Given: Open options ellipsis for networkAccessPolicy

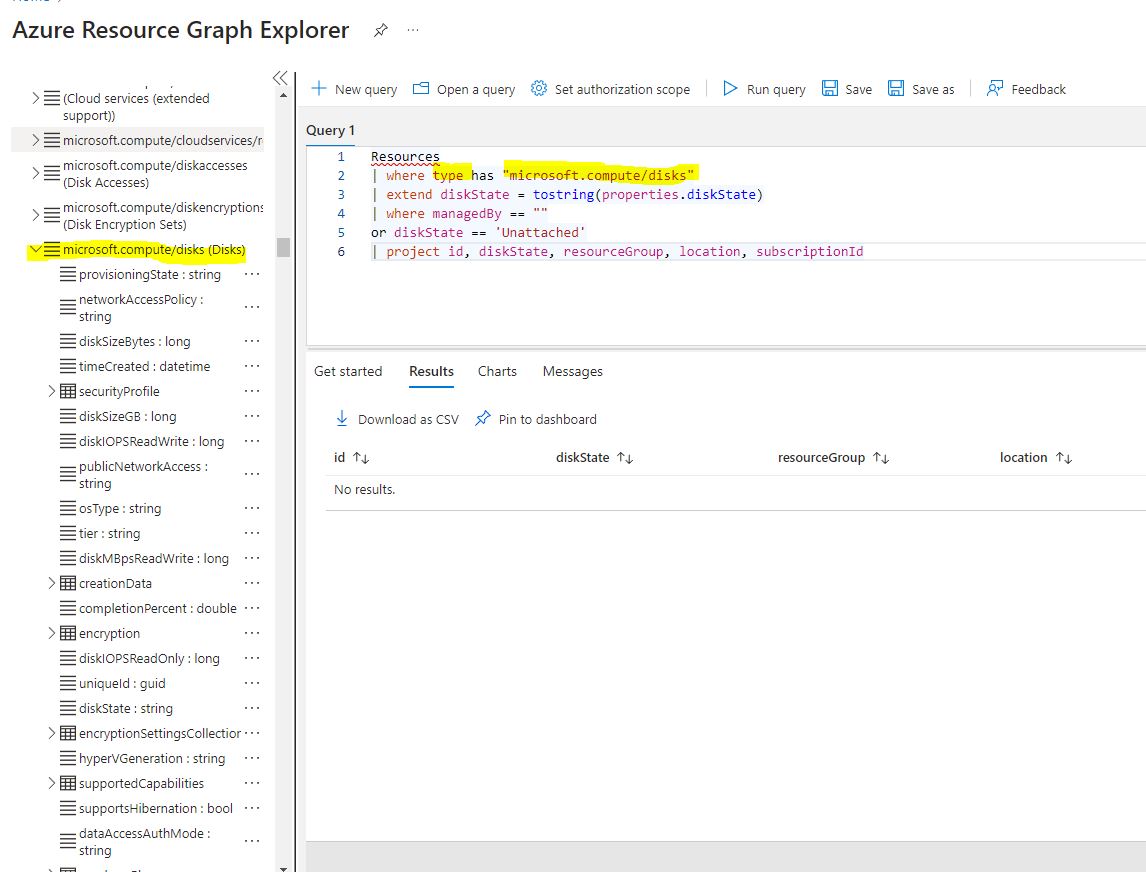Looking at the screenshot, I should click(x=252, y=307).
